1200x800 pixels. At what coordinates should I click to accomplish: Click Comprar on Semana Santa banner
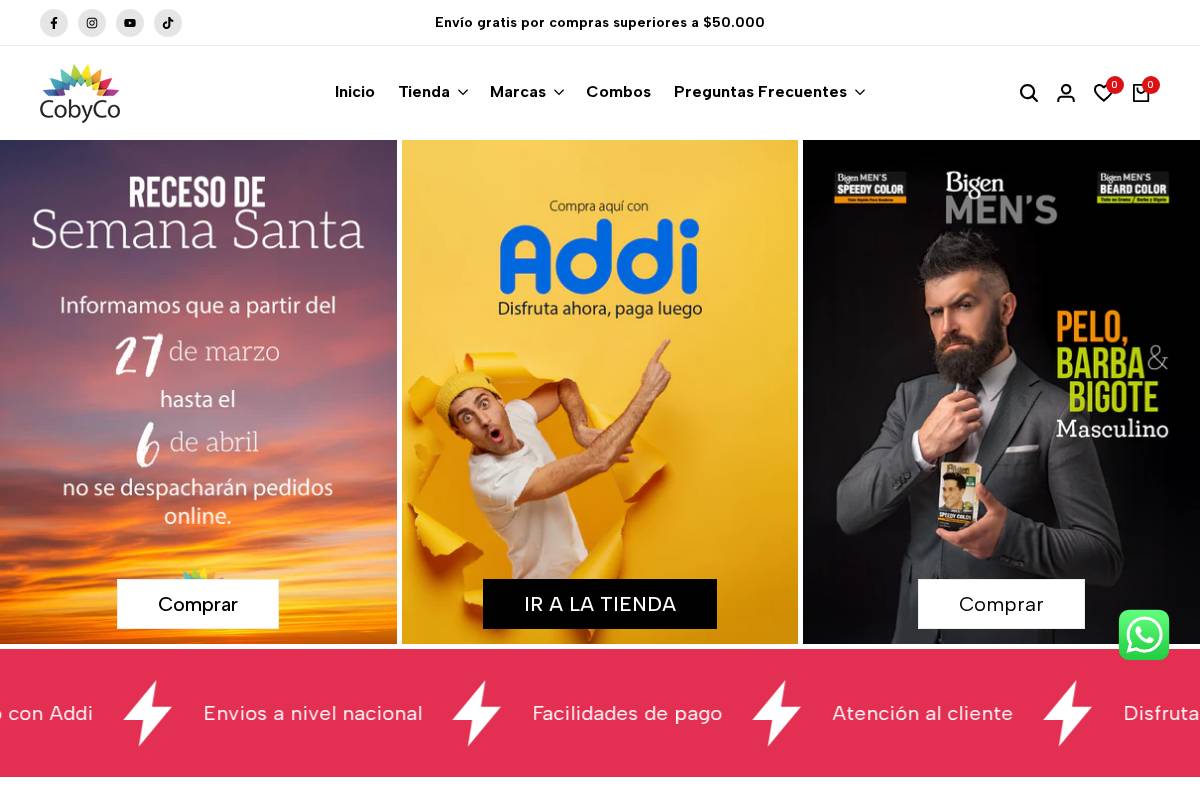tap(198, 604)
